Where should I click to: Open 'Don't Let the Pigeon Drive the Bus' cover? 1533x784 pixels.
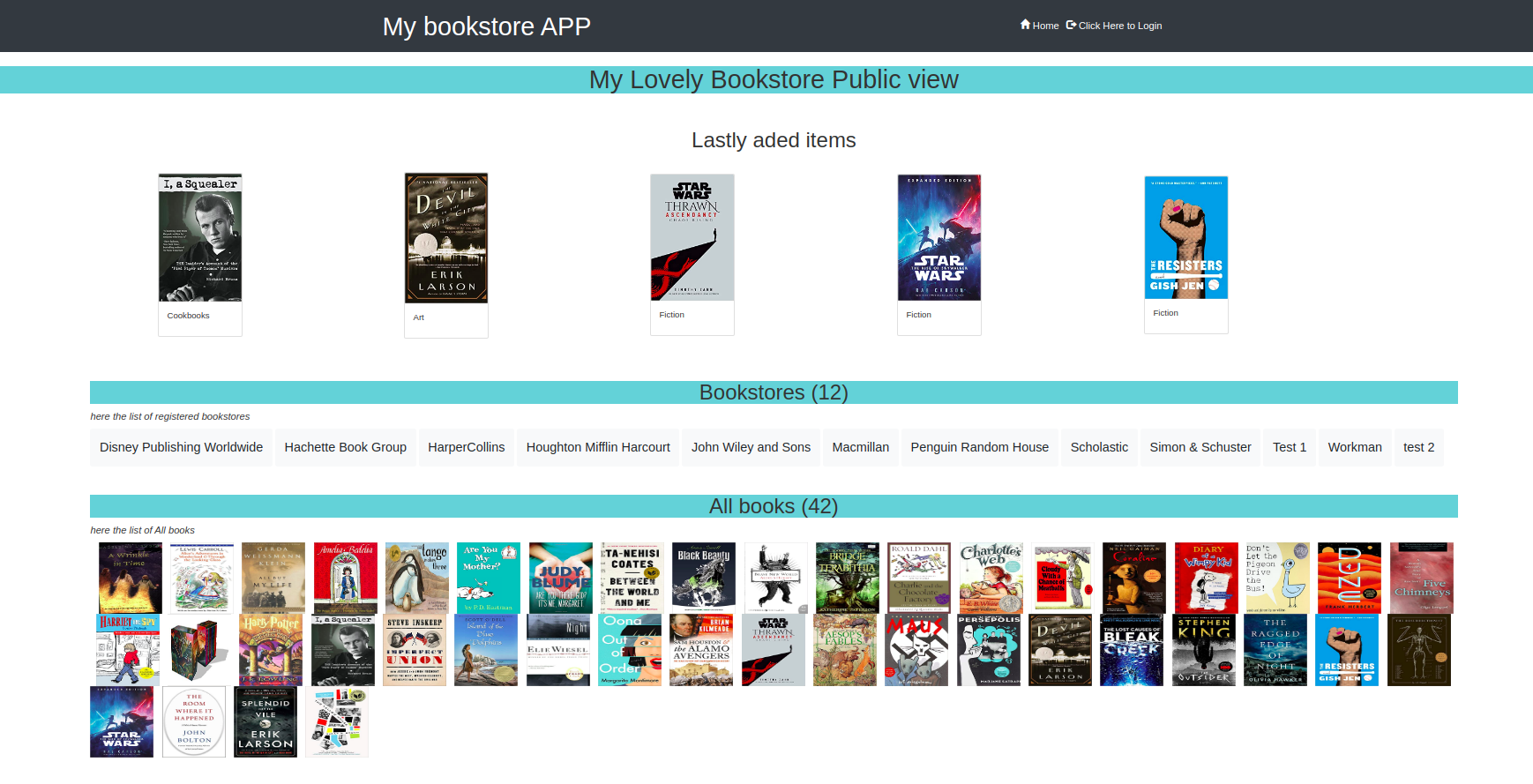click(1278, 578)
